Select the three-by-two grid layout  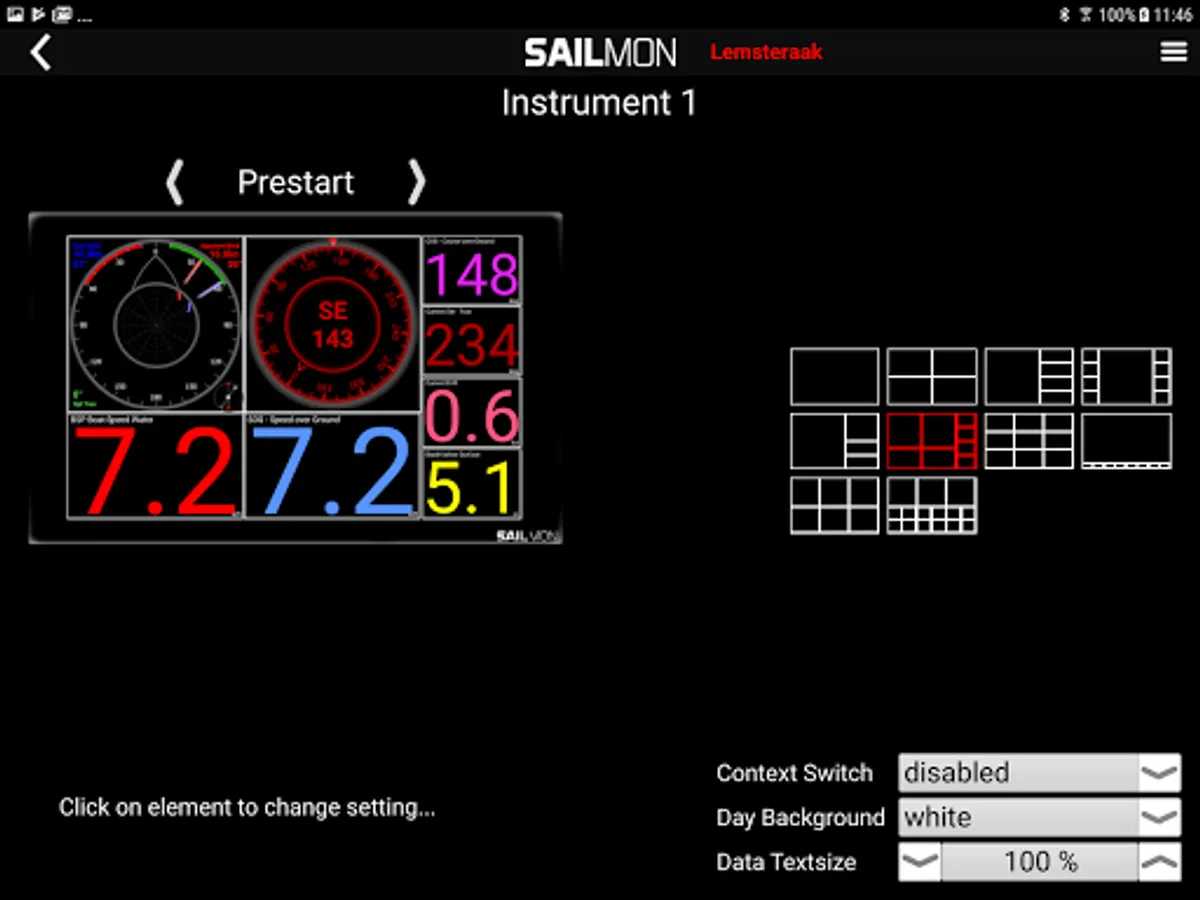point(834,505)
